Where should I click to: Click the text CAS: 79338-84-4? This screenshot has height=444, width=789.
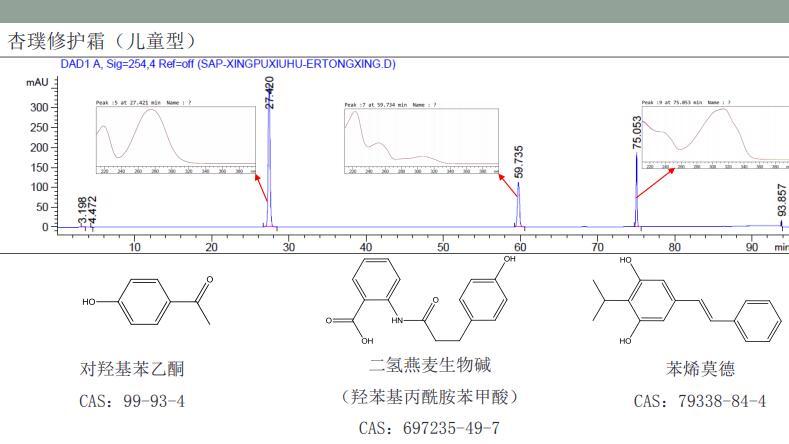tap(700, 401)
